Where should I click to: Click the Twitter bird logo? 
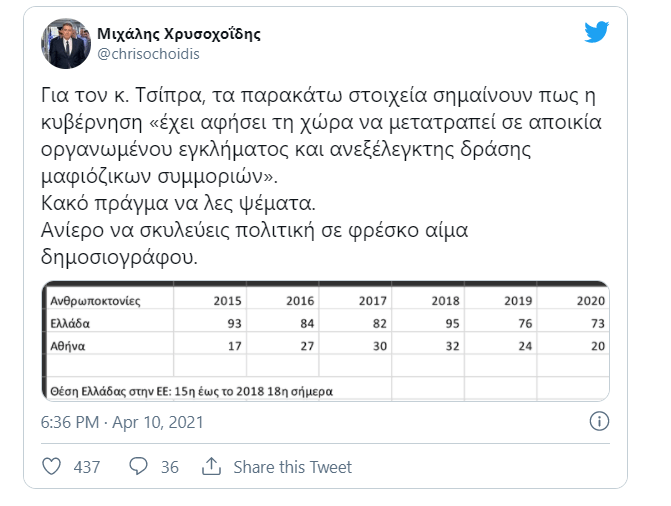(x=597, y=32)
